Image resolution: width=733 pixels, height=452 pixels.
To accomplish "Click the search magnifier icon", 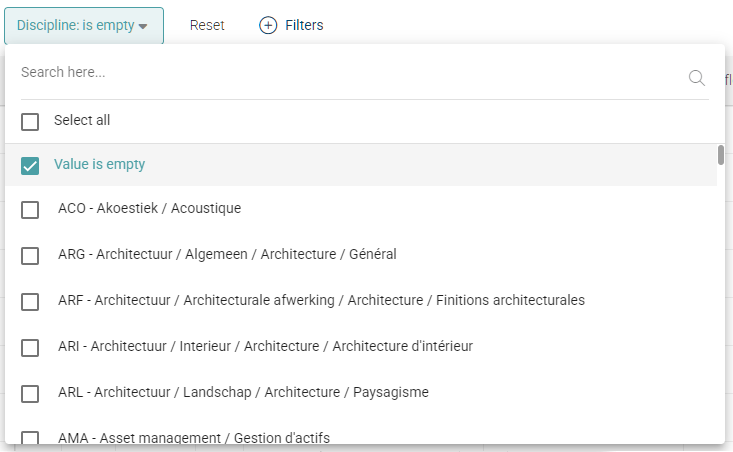I will point(697,77).
